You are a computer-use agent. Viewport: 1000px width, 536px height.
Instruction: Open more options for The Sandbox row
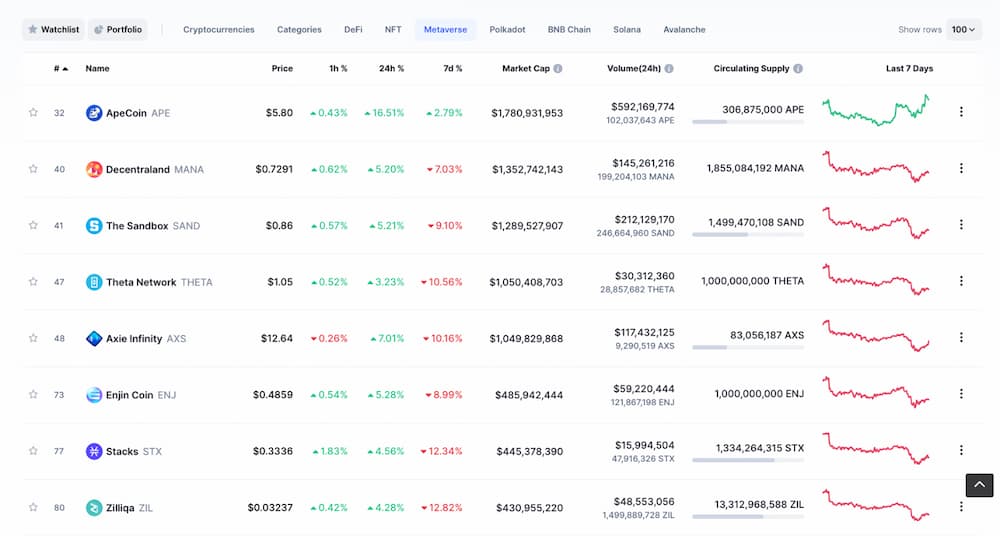[x=960, y=225]
